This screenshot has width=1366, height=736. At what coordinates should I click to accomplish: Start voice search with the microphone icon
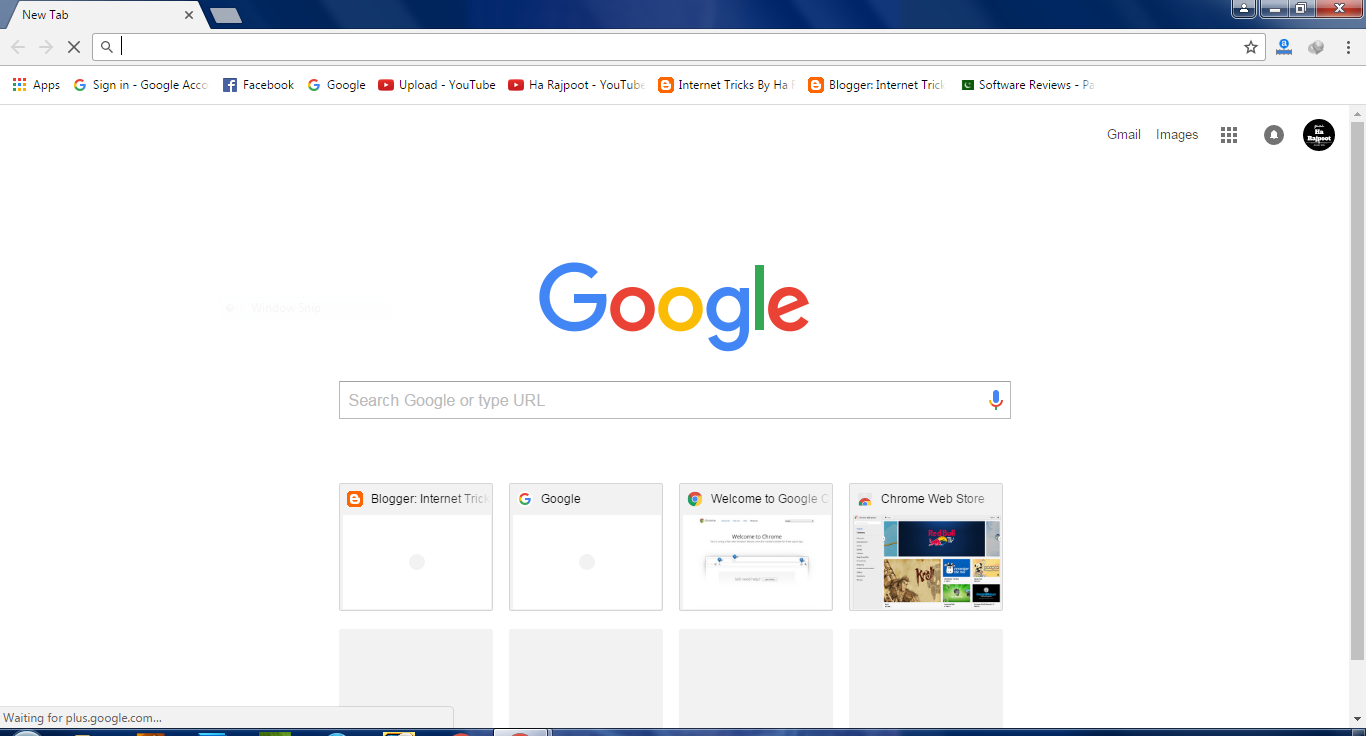click(995, 400)
